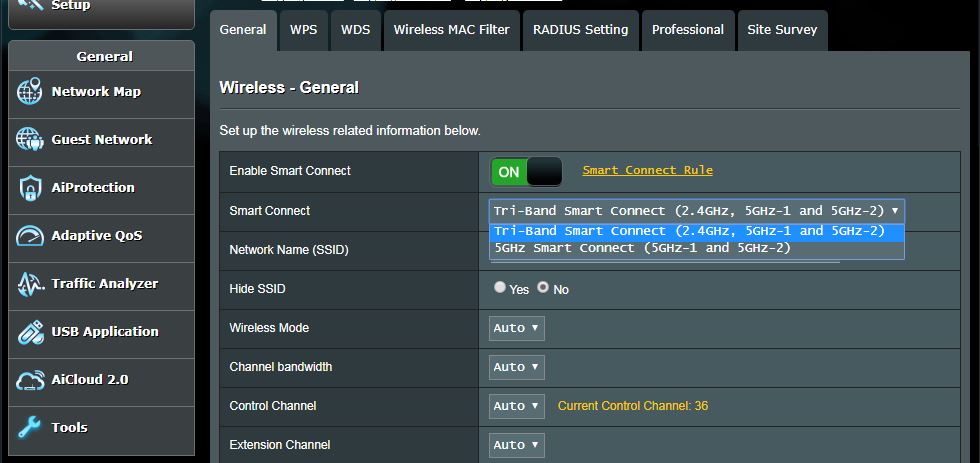
Task: Click the AiCloud 2.0 cloud icon
Action: 29,380
